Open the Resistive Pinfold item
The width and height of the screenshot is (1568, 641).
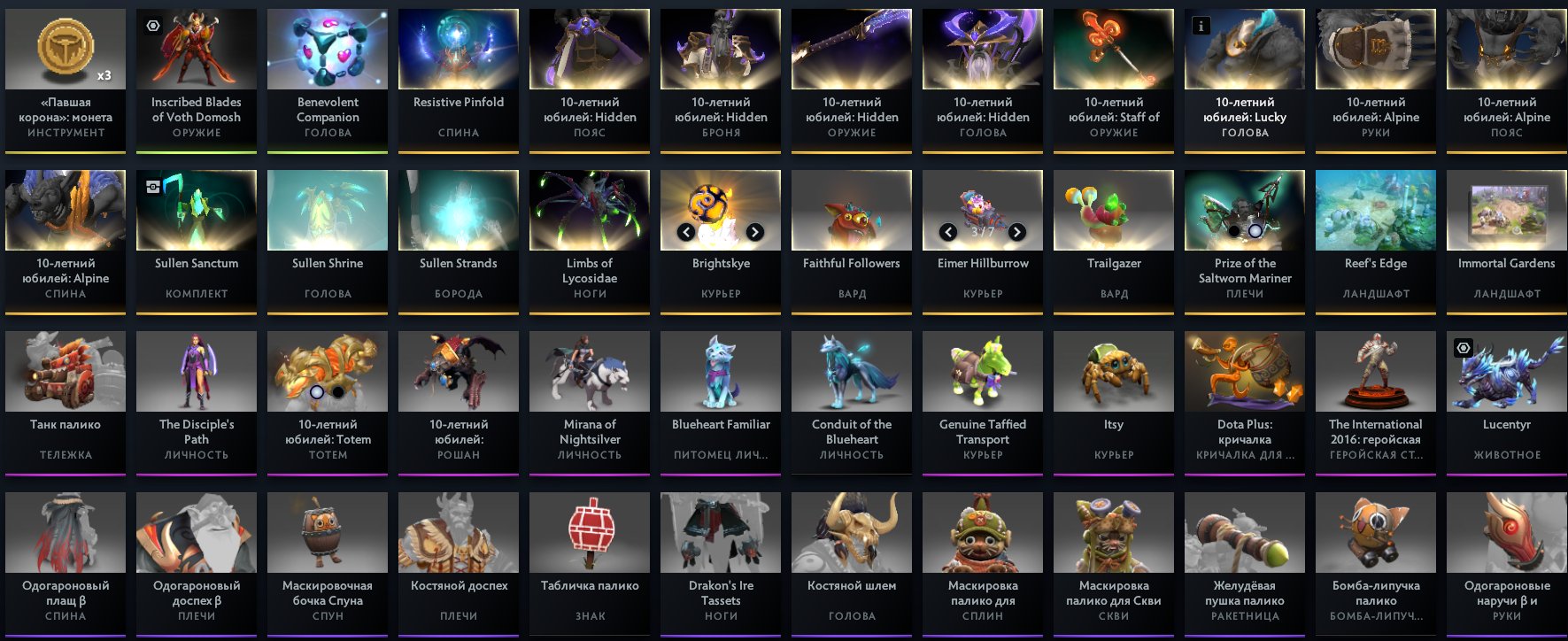point(459,80)
